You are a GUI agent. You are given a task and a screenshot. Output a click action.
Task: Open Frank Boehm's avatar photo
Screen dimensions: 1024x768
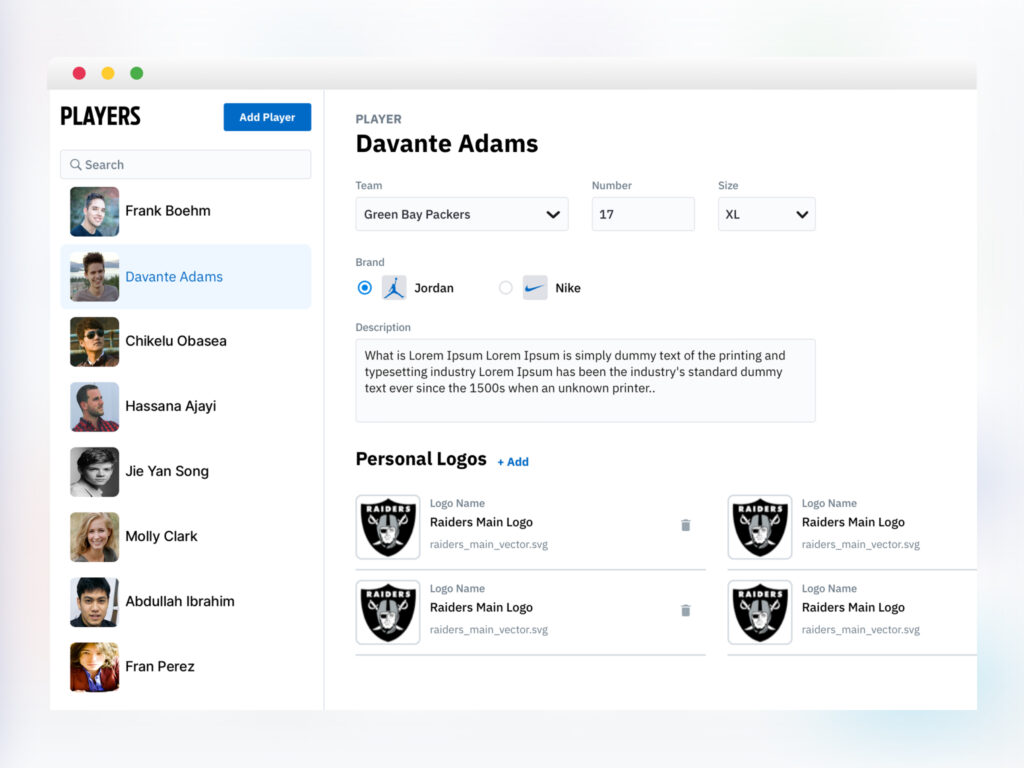pyautogui.click(x=95, y=212)
